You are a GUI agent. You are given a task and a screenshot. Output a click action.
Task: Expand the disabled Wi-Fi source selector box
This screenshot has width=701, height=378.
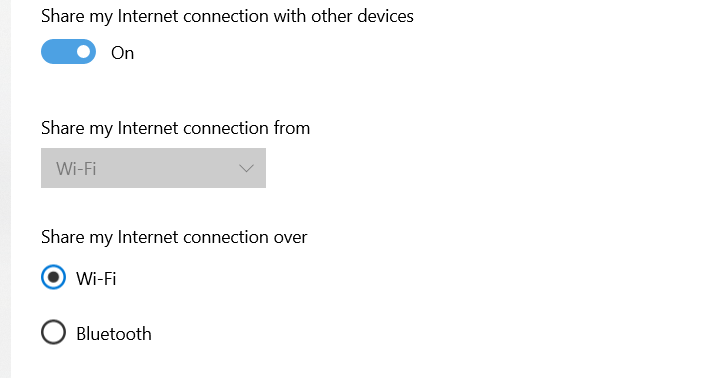(153, 168)
